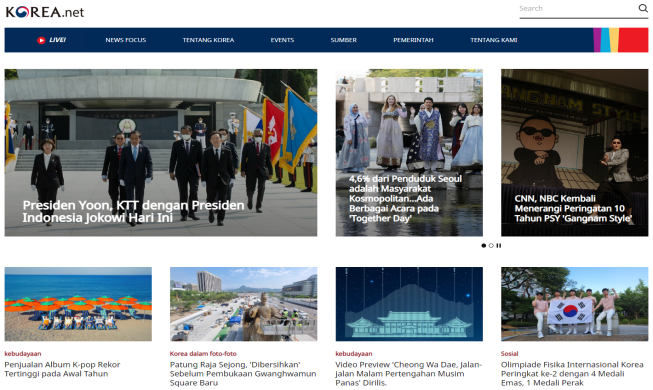Click the search magnifier icon
The height and width of the screenshot is (390, 653).
643,8
